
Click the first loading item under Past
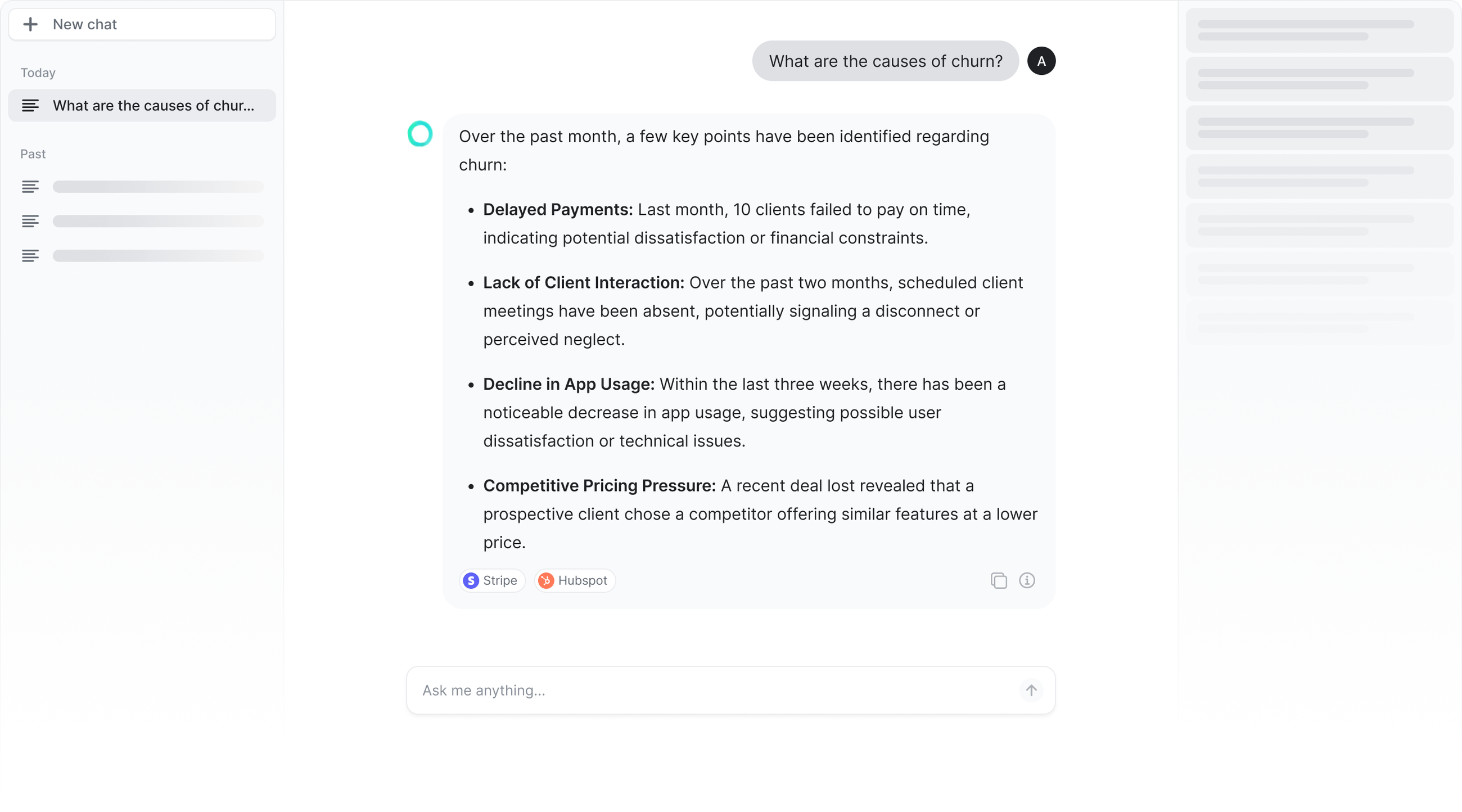coord(158,186)
